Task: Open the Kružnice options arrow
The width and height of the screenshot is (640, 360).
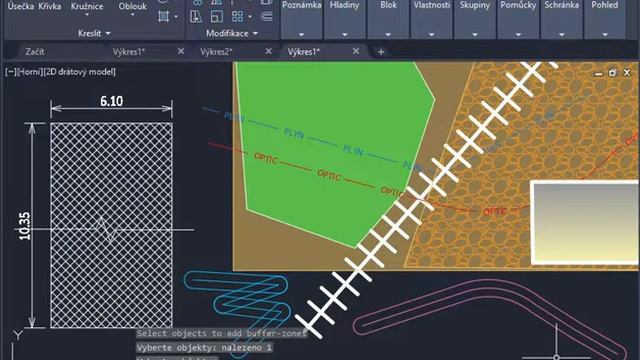Action: tap(87, 15)
